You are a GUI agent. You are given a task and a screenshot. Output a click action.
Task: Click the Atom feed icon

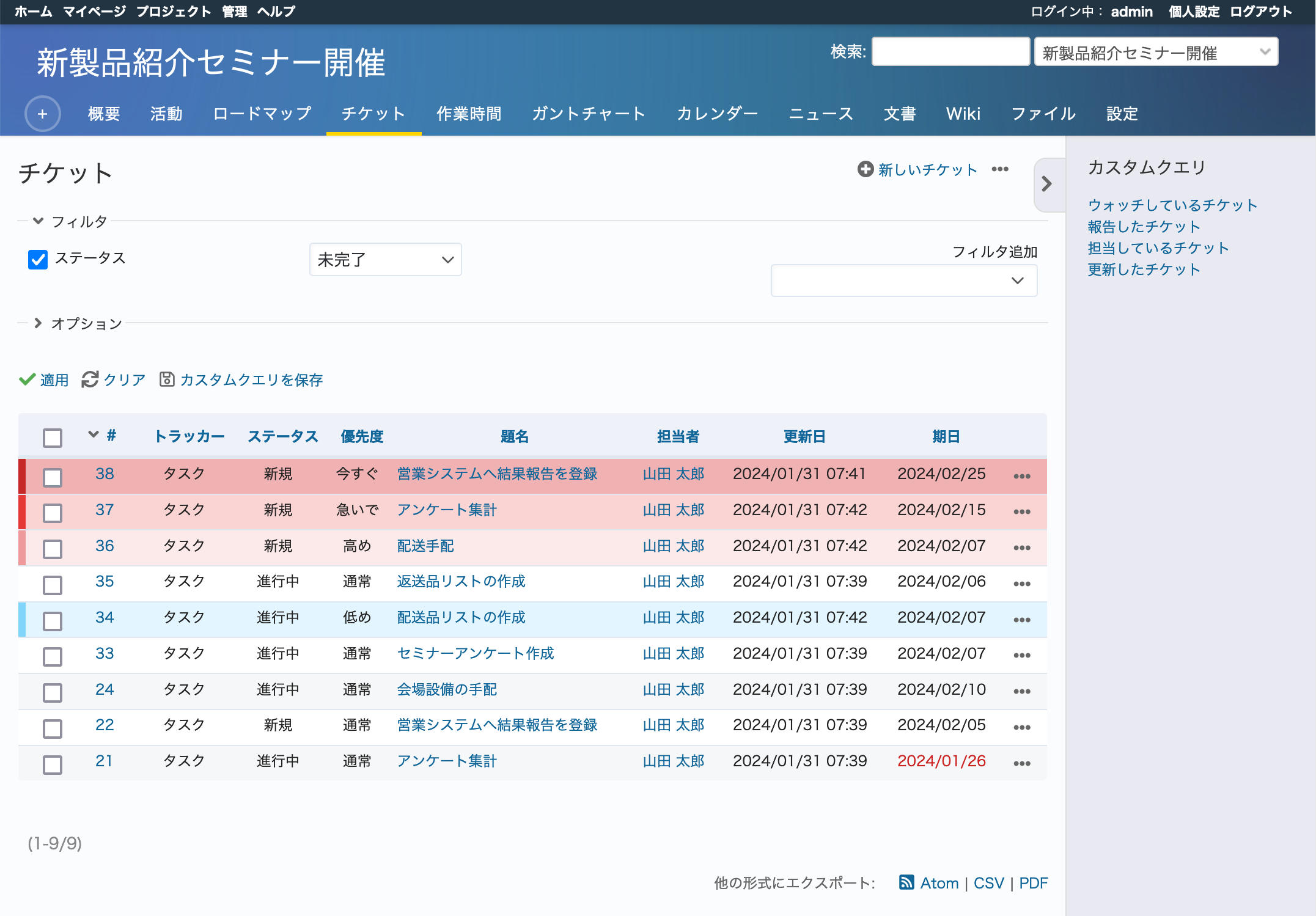point(906,882)
